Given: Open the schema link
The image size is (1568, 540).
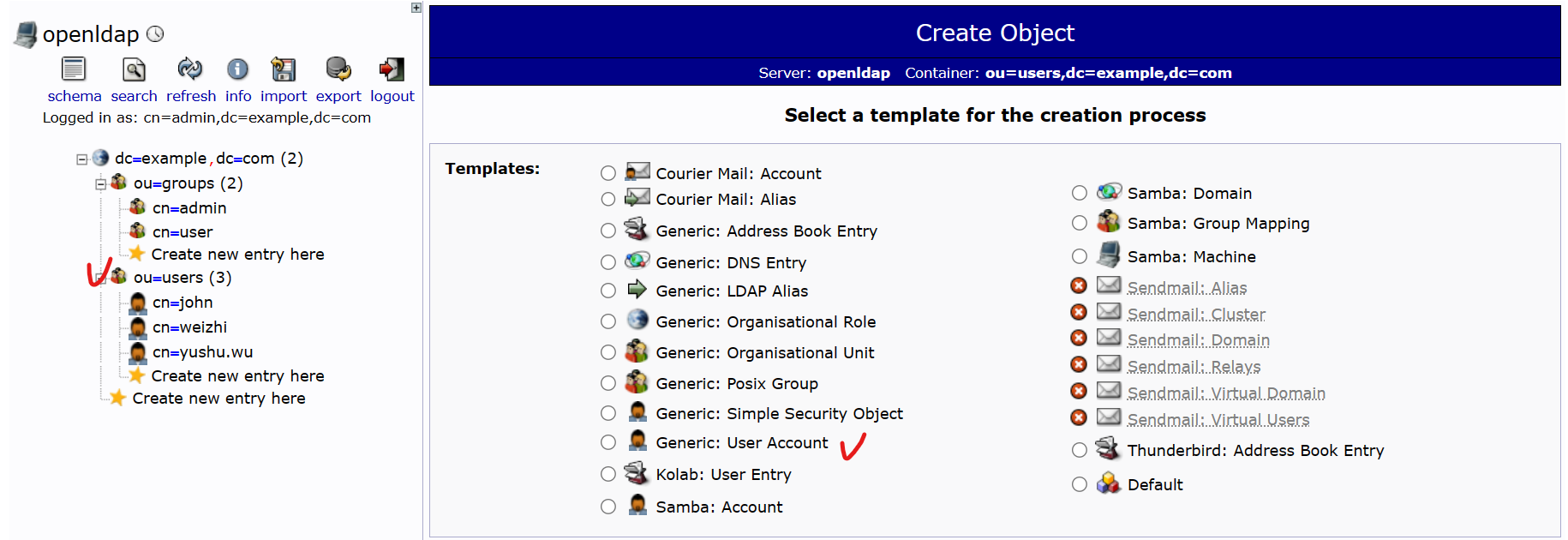Looking at the screenshot, I should coord(75,96).
